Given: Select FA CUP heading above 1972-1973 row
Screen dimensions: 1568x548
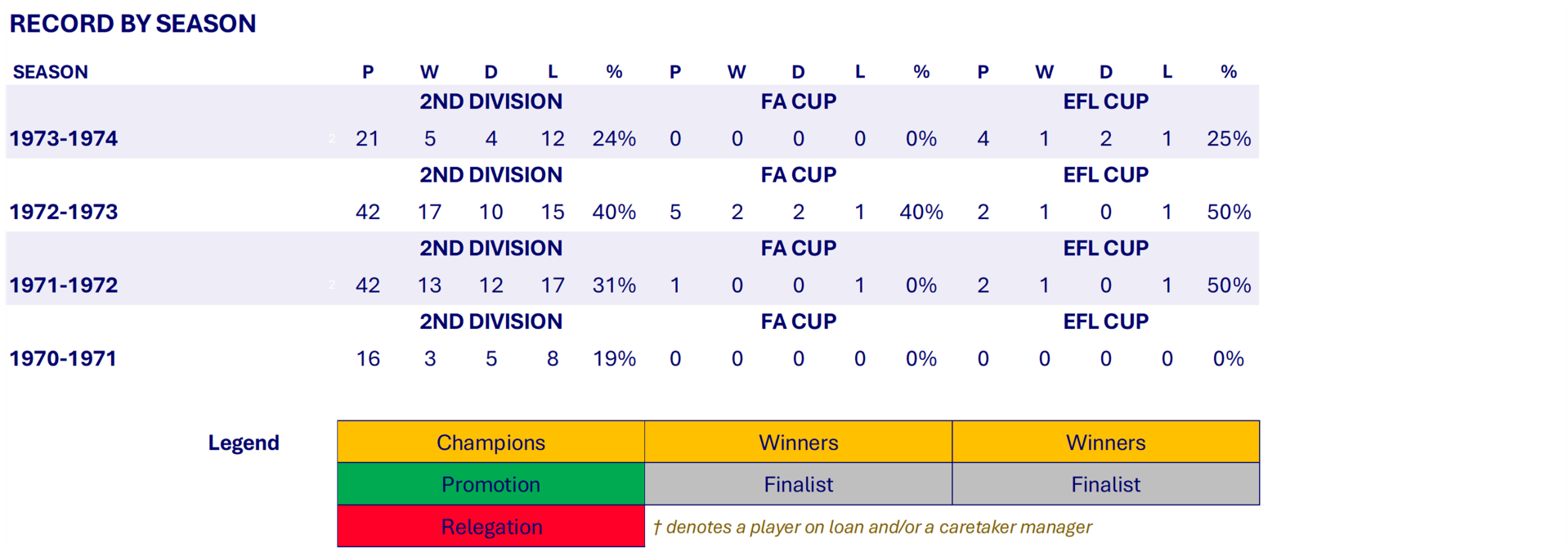Looking at the screenshot, I should click(798, 175).
